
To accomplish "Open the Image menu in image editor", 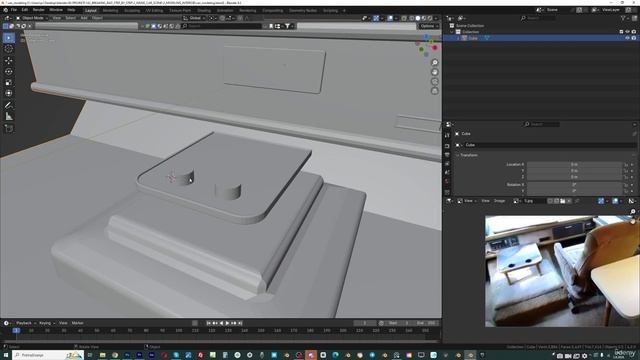I will coord(500,201).
